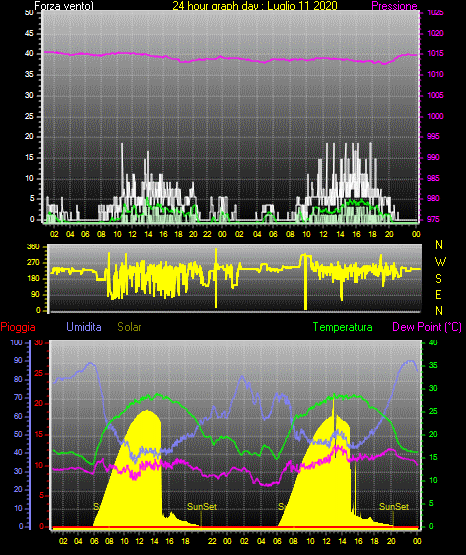Select the 'Forza vento)' title text

click(64, 6)
